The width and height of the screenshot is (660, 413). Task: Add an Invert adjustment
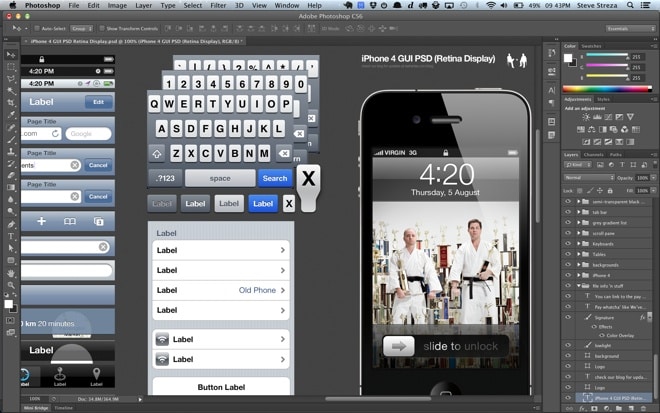tap(586, 142)
